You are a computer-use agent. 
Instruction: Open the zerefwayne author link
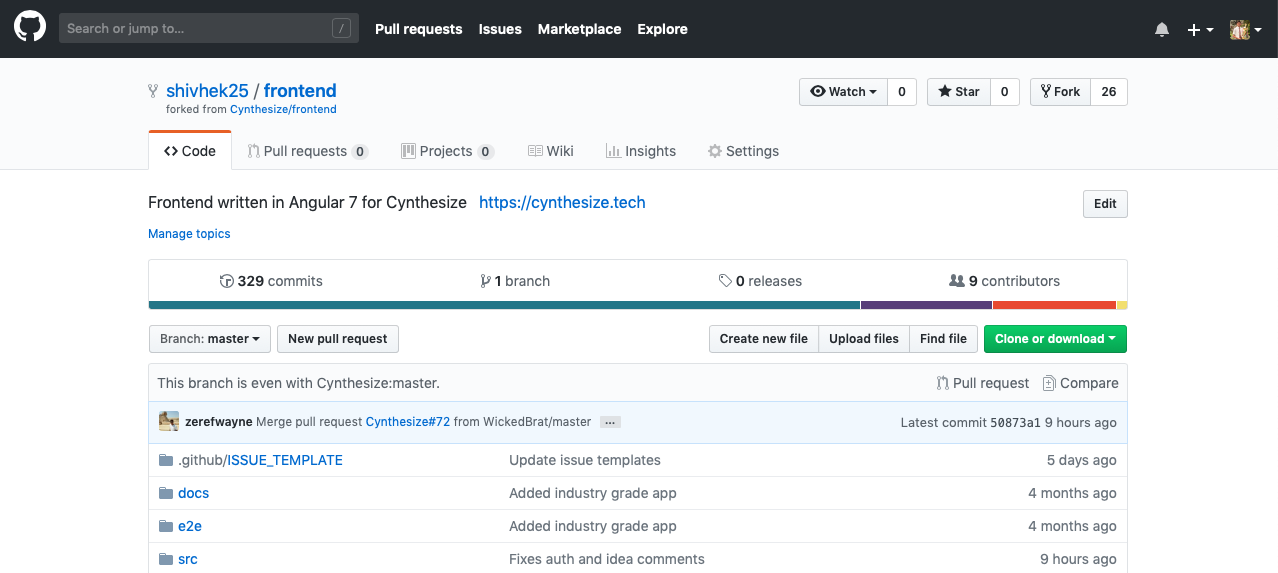click(219, 422)
